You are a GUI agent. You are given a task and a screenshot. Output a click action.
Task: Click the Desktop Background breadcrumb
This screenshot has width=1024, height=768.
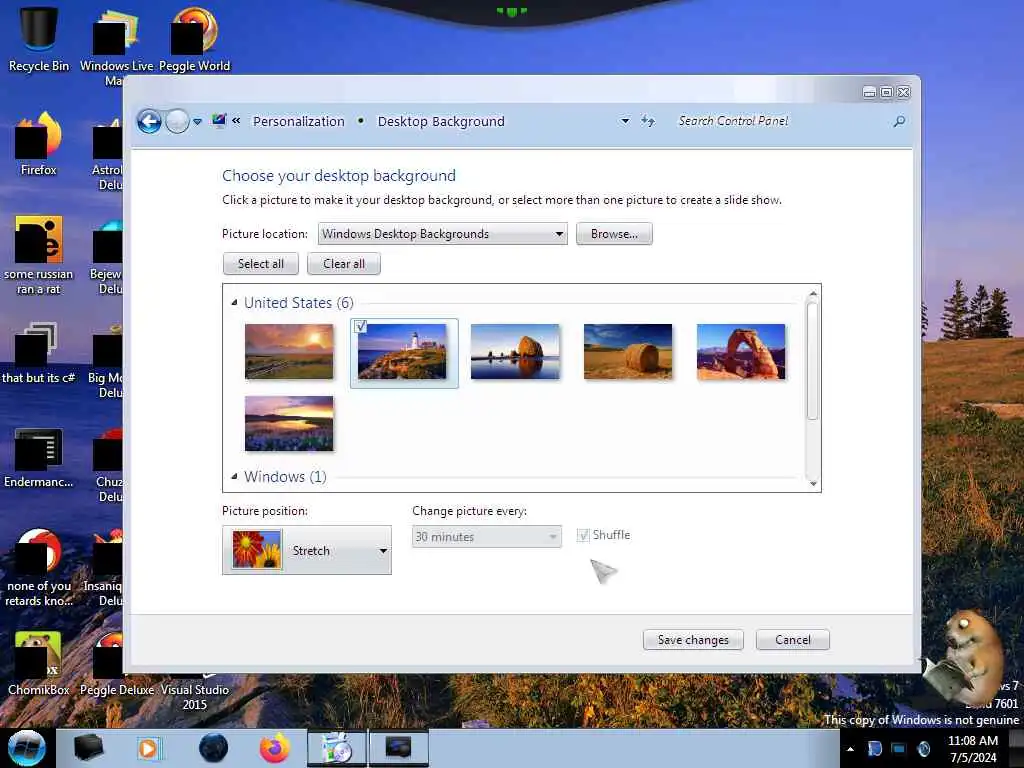coord(441,121)
